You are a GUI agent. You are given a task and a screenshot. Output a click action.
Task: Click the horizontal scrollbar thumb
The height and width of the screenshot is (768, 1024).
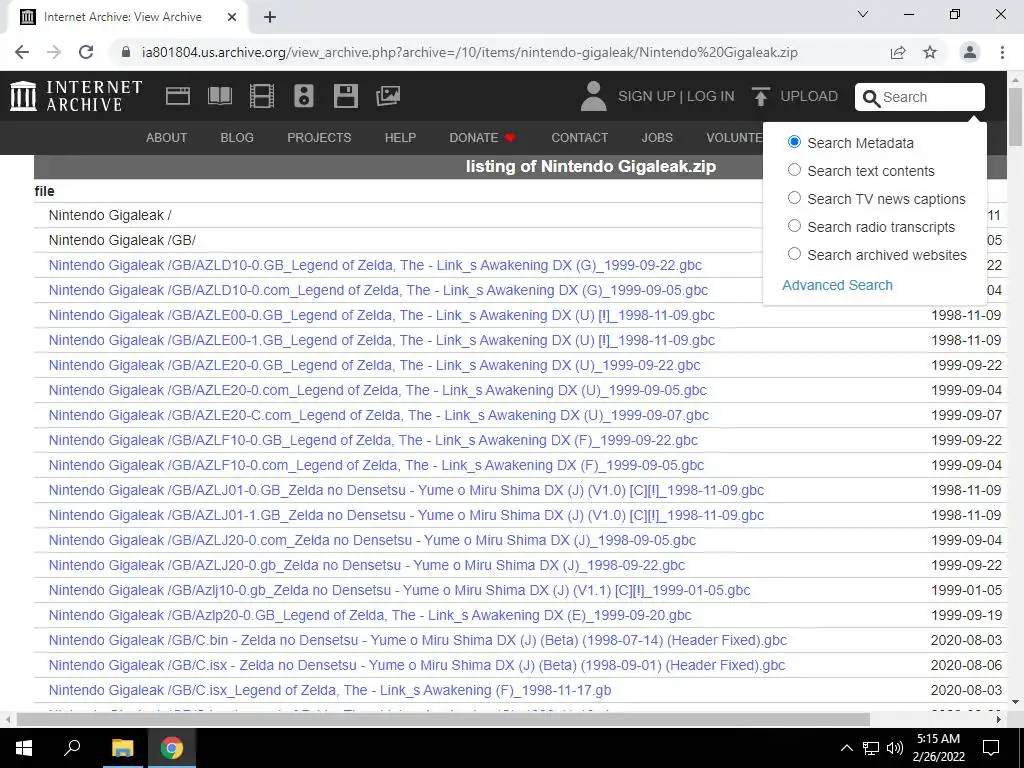tap(443, 719)
